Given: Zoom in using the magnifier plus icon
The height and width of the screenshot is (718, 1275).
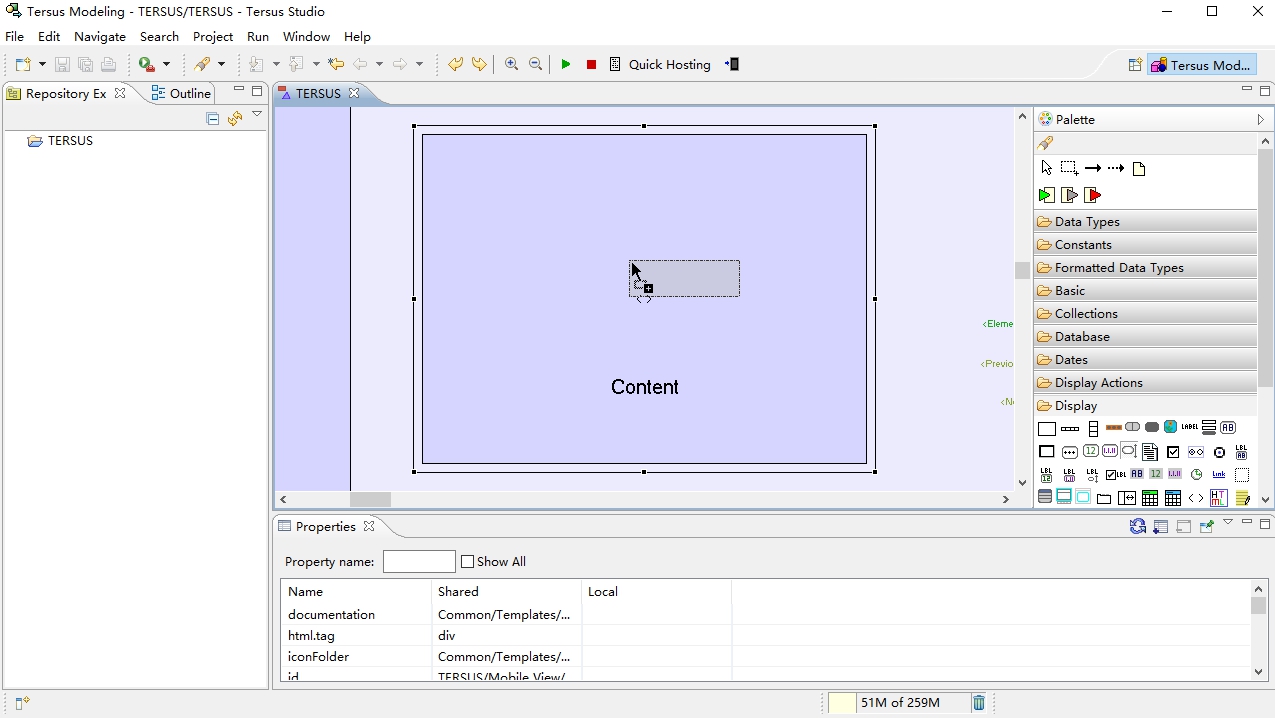Looking at the screenshot, I should pos(511,64).
